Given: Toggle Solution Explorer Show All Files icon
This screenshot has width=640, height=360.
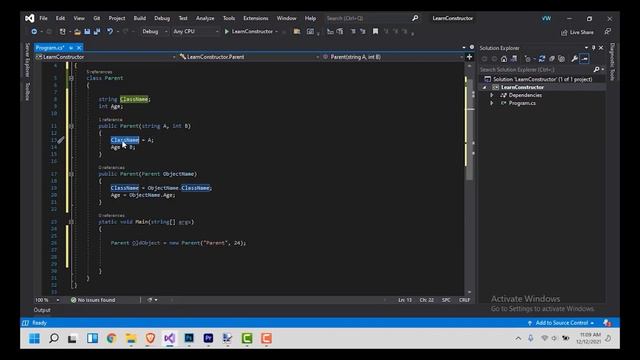Looking at the screenshot, I should point(562,59).
